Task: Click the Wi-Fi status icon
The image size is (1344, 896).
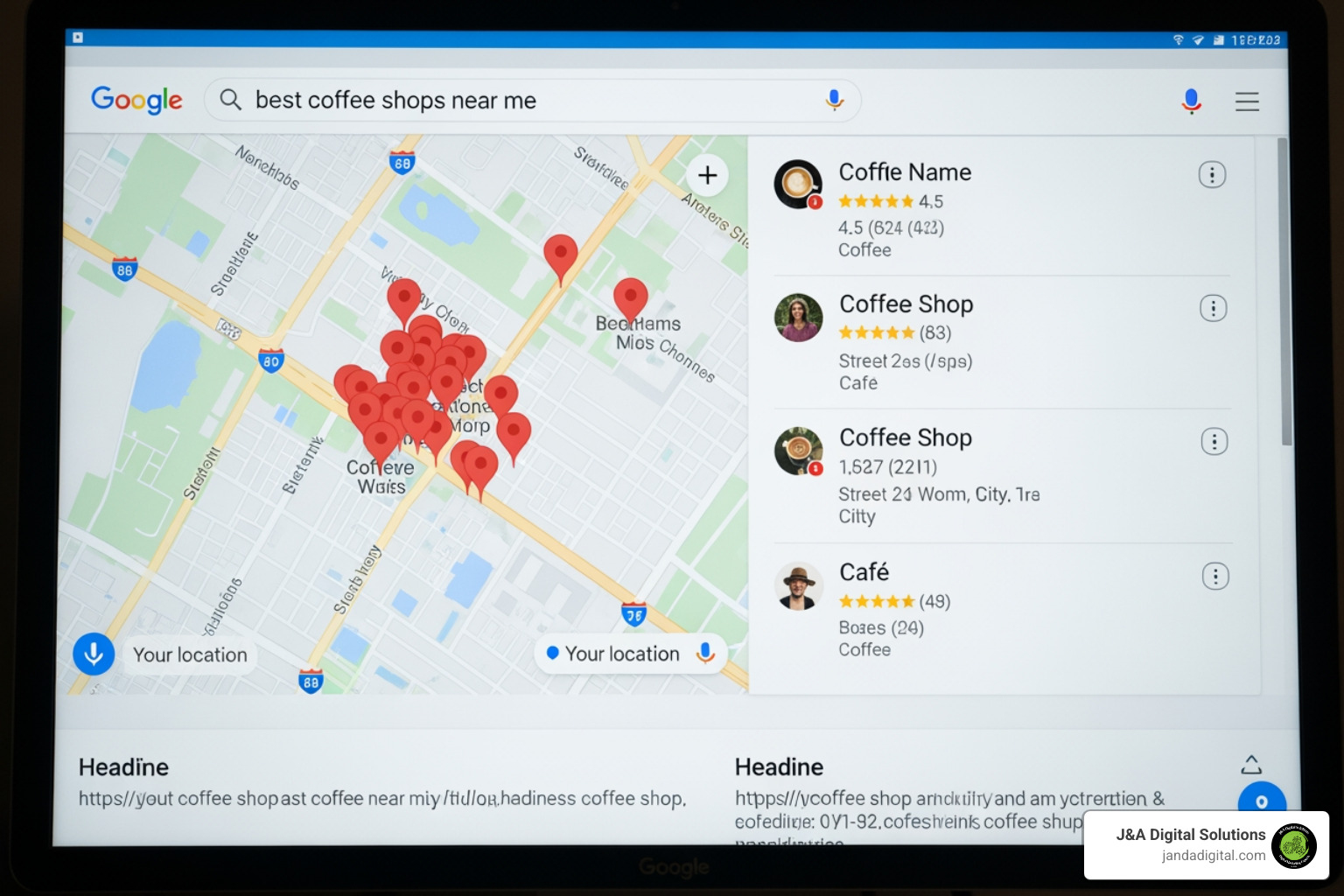Action: click(x=1179, y=40)
